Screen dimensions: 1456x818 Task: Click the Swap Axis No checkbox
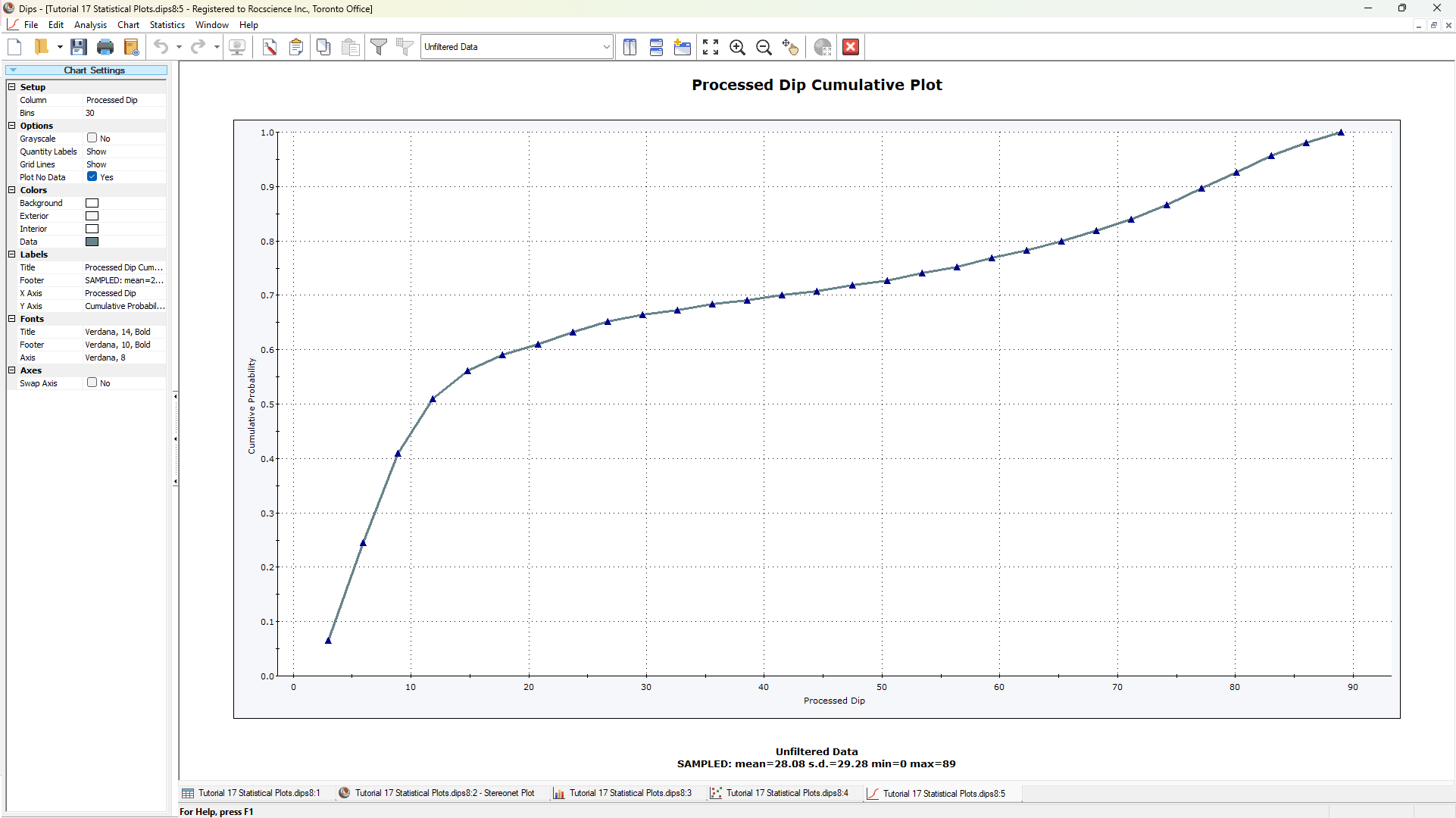coord(91,383)
